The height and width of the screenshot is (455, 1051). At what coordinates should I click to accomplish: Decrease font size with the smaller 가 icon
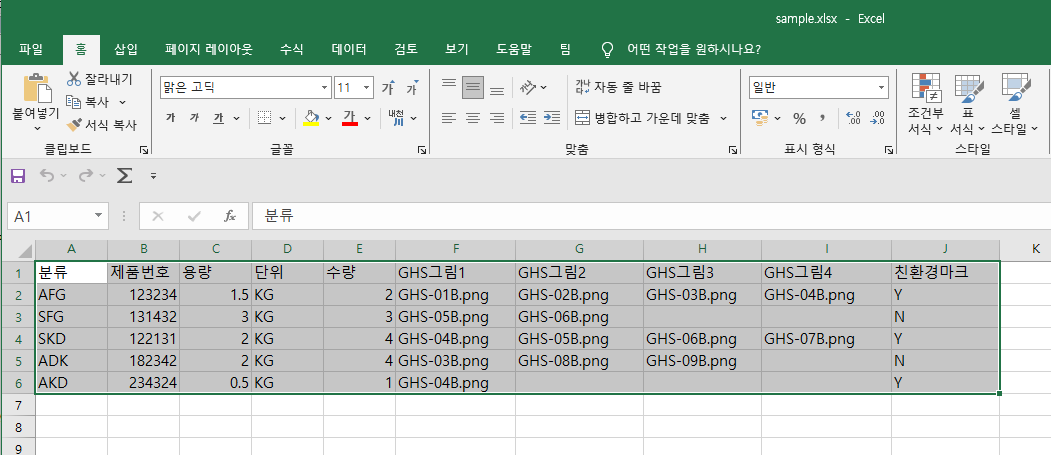click(412, 88)
